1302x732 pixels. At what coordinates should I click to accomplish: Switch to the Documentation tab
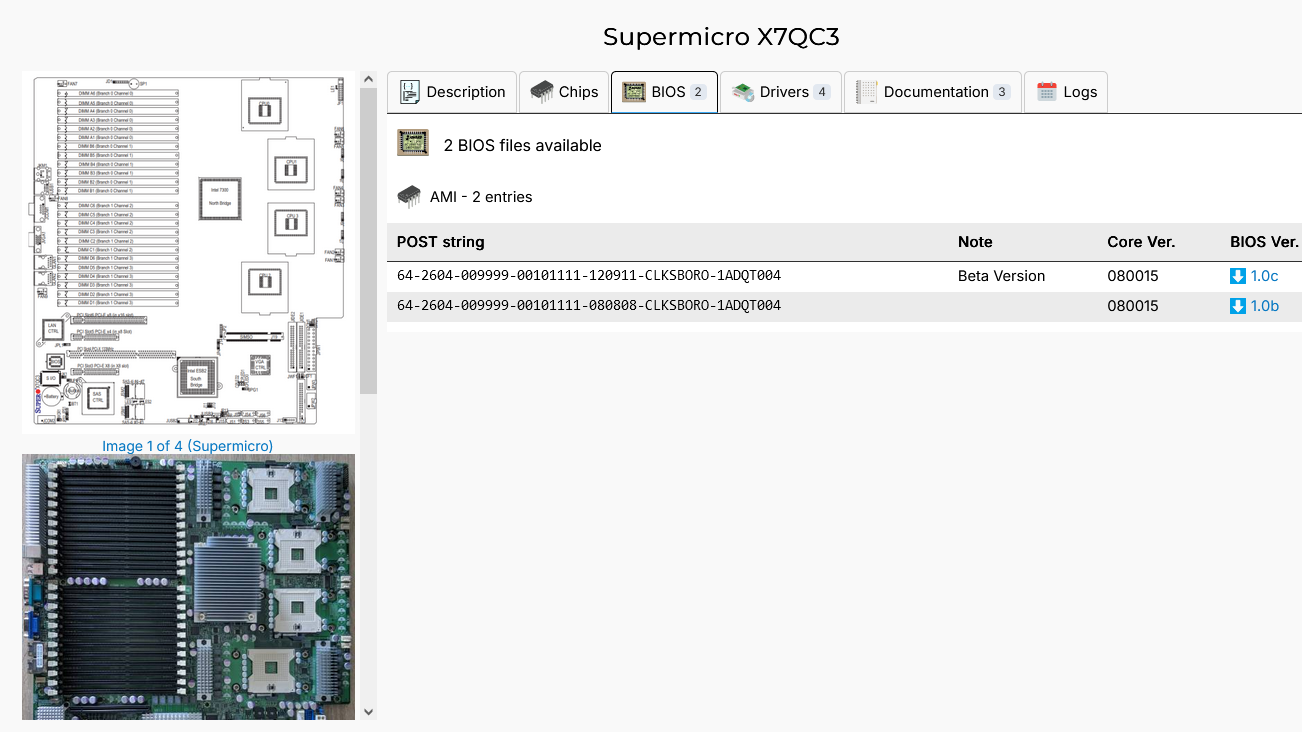pyautogui.click(x=933, y=92)
